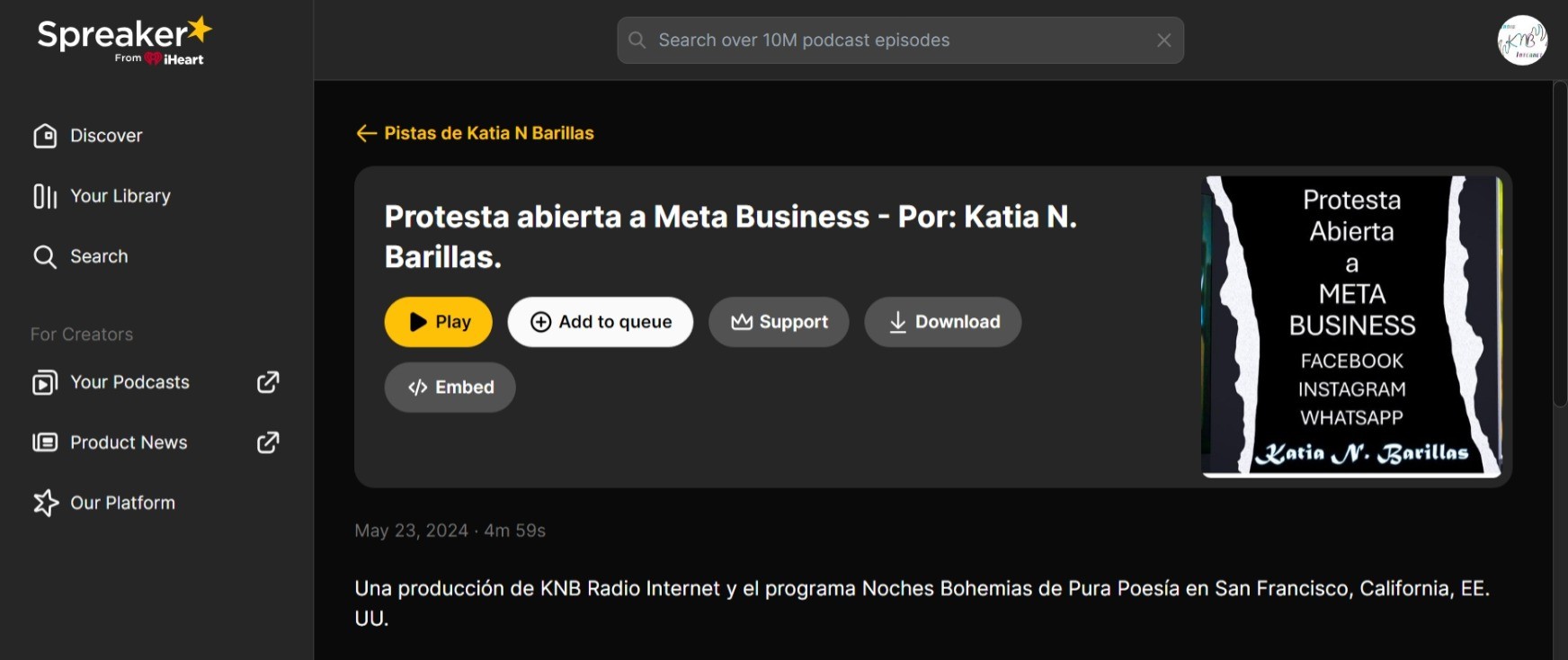Screen dimensions: 1568x660
Task: Click the Your Library bars icon
Action: 45,196
